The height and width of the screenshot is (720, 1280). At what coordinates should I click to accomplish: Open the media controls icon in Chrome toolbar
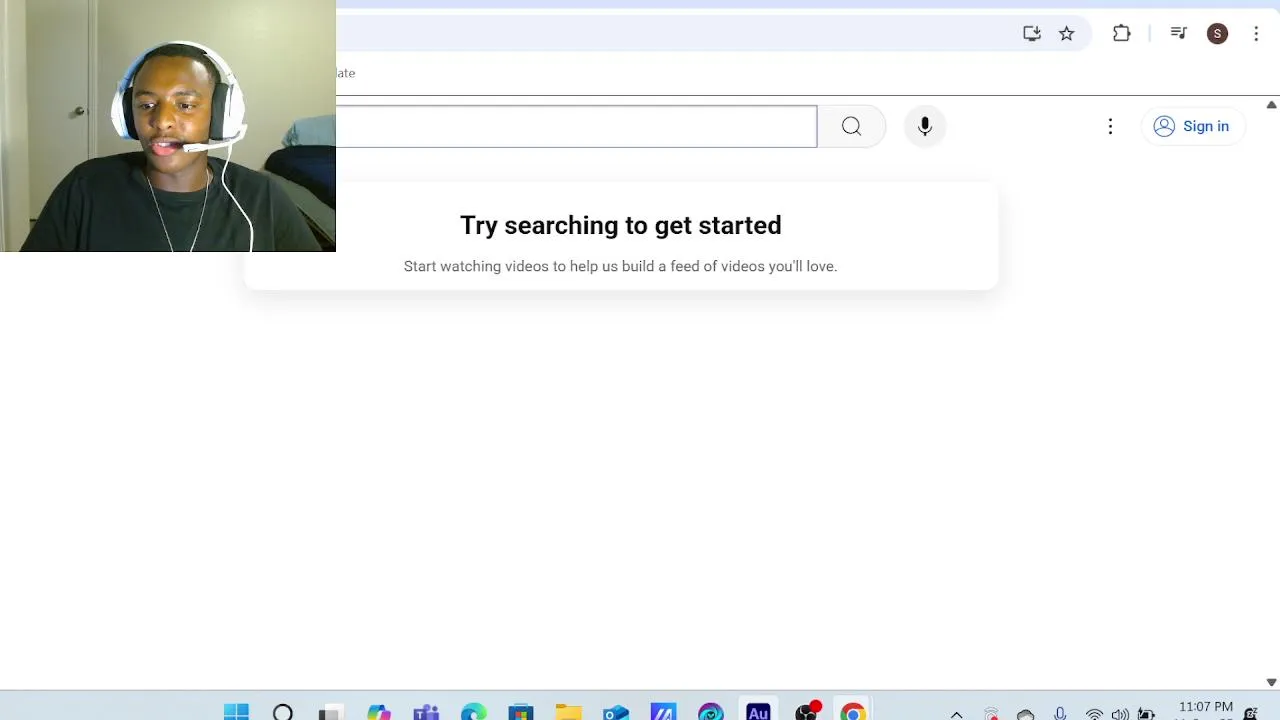pyautogui.click(x=1178, y=34)
